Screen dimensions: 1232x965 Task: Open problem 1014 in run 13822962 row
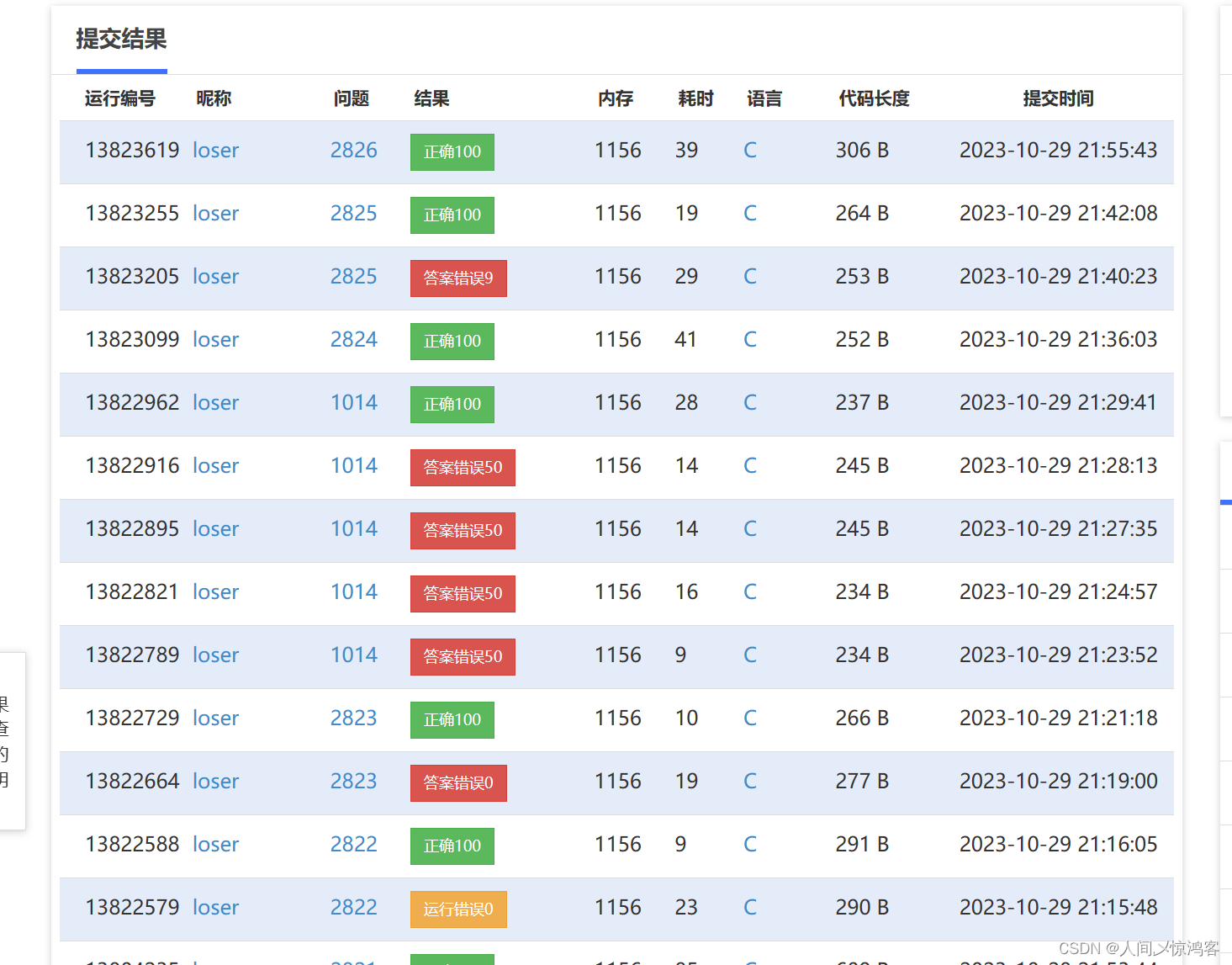tap(353, 403)
